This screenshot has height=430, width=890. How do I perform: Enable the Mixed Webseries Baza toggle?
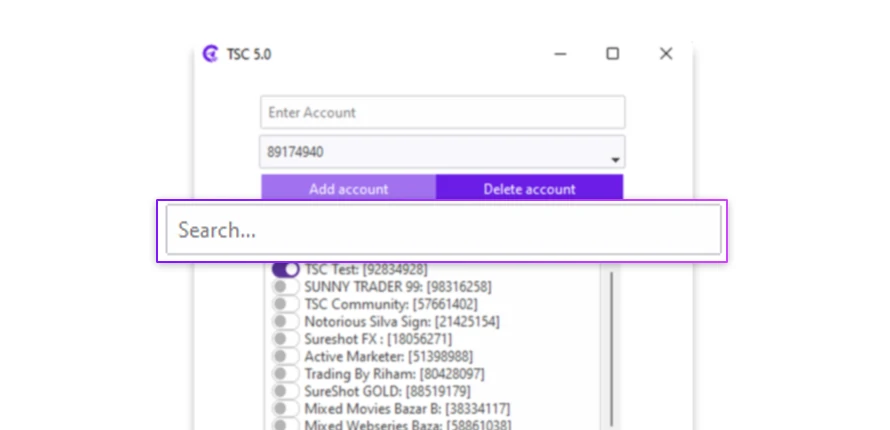(286, 424)
